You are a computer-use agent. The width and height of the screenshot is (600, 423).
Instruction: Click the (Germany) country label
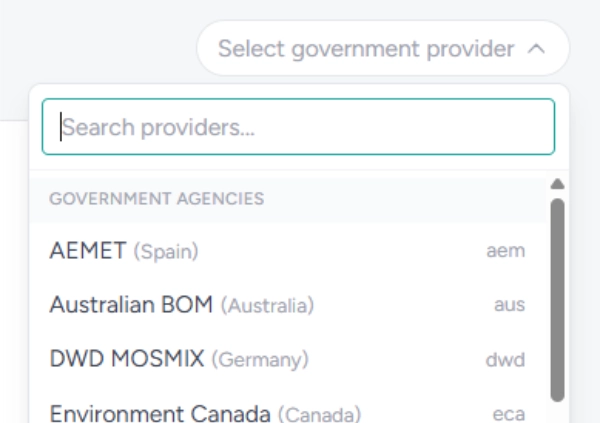coord(260,359)
